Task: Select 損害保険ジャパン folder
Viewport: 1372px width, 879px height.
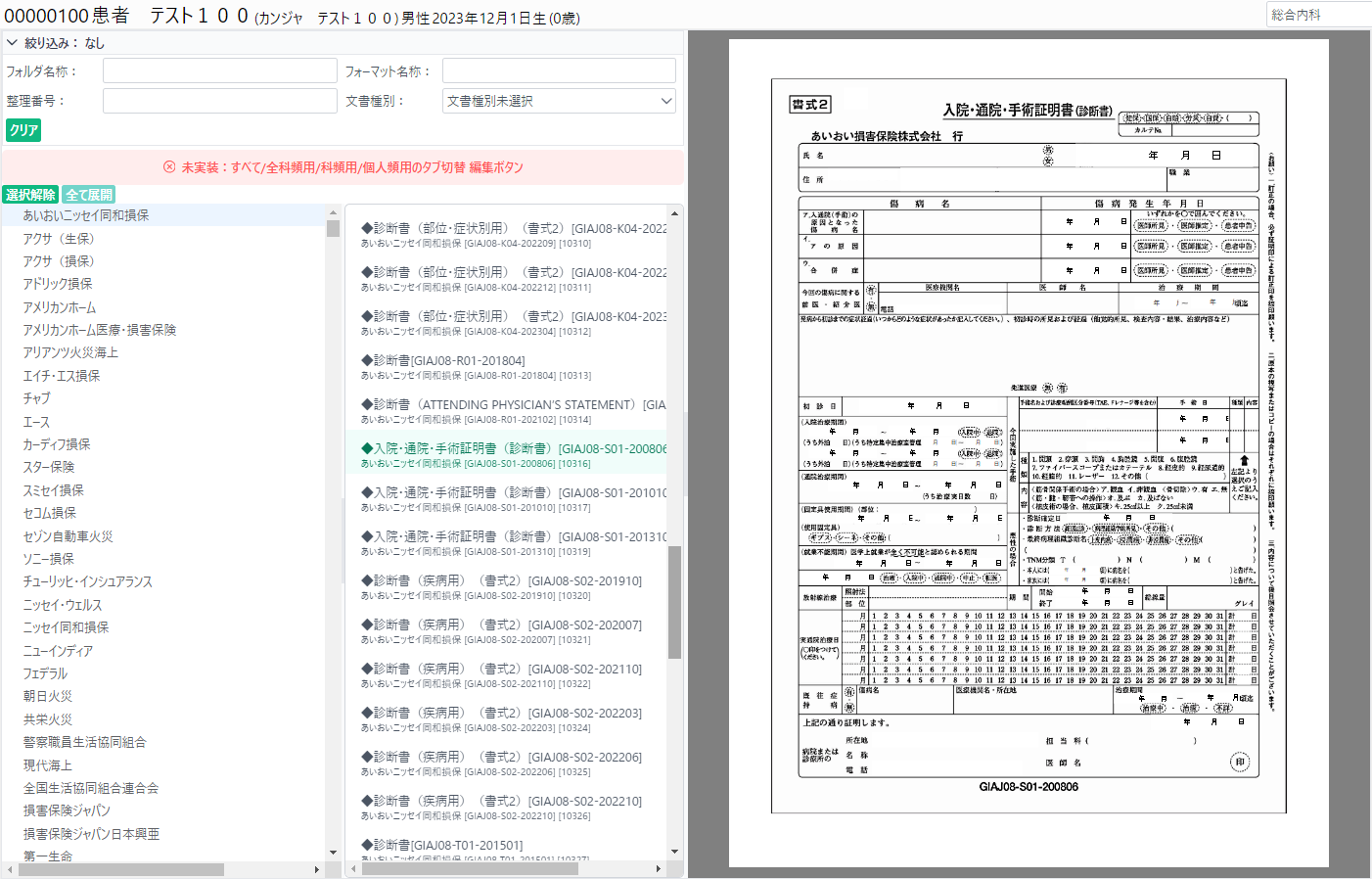Action: pos(164,810)
